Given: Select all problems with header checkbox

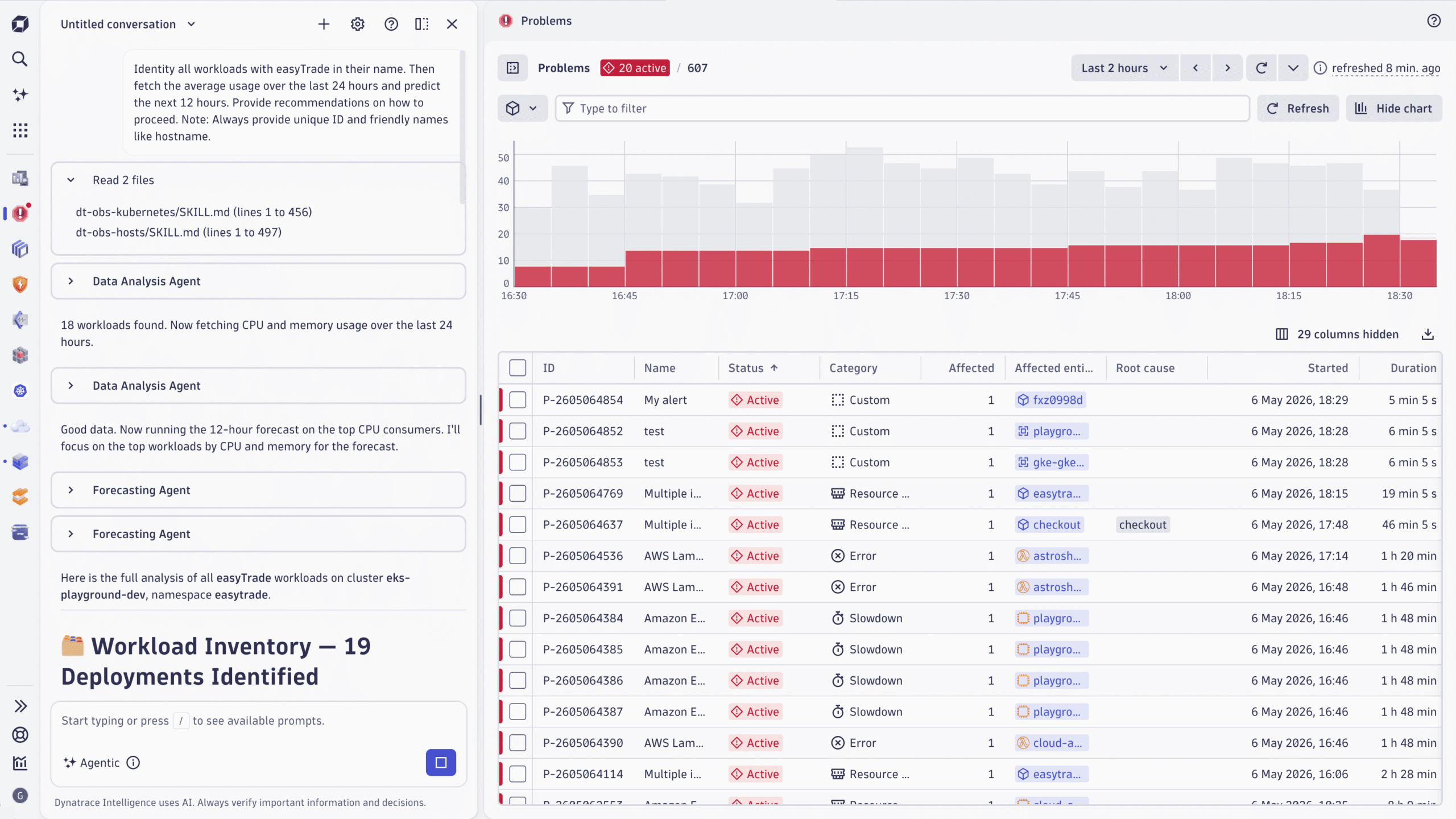Looking at the screenshot, I should pos(518,368).
